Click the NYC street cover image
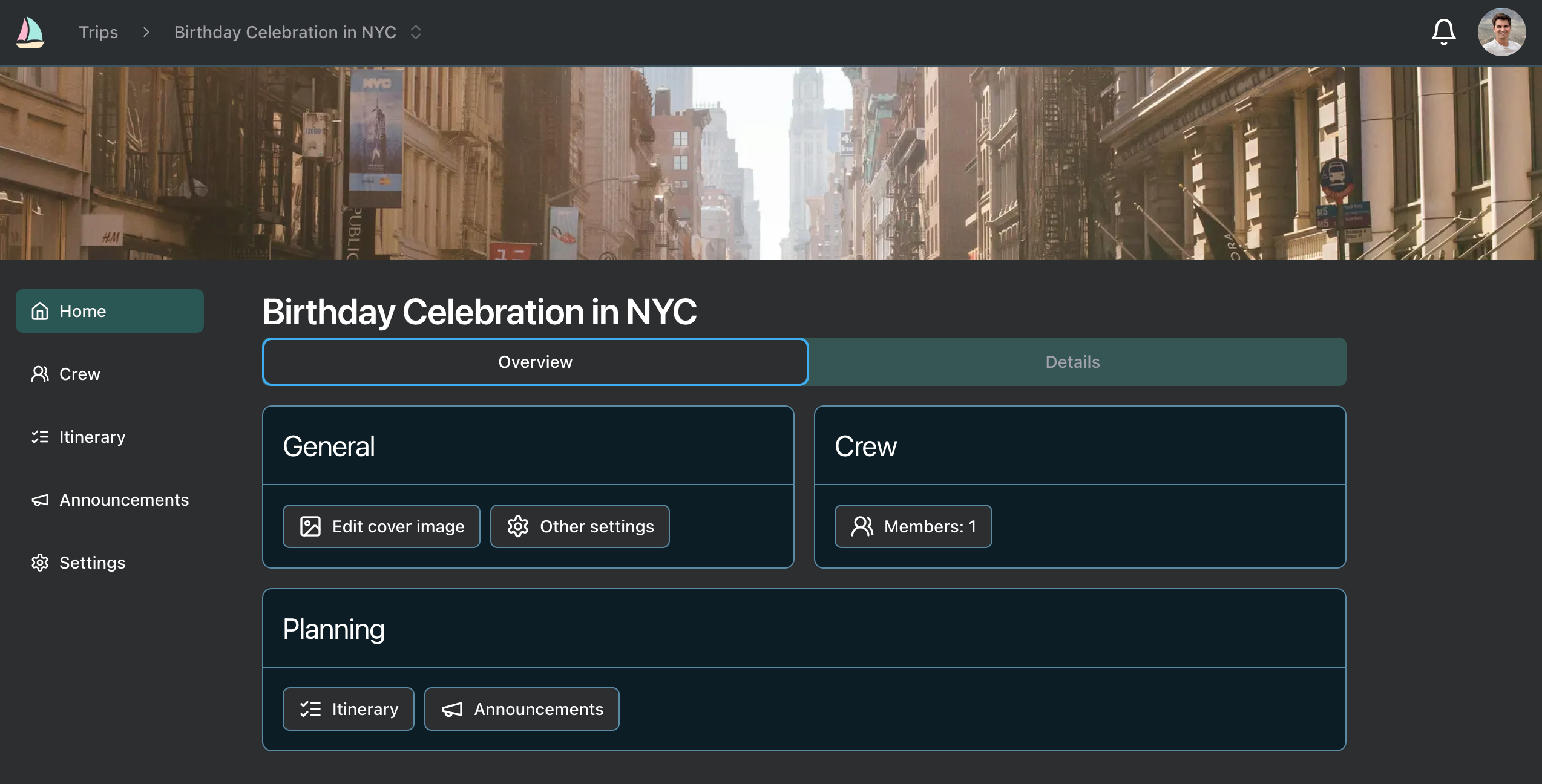Image resolution: width=1542 pixels, height=784 pixels. pyautogui.click(x=771, y=163)
